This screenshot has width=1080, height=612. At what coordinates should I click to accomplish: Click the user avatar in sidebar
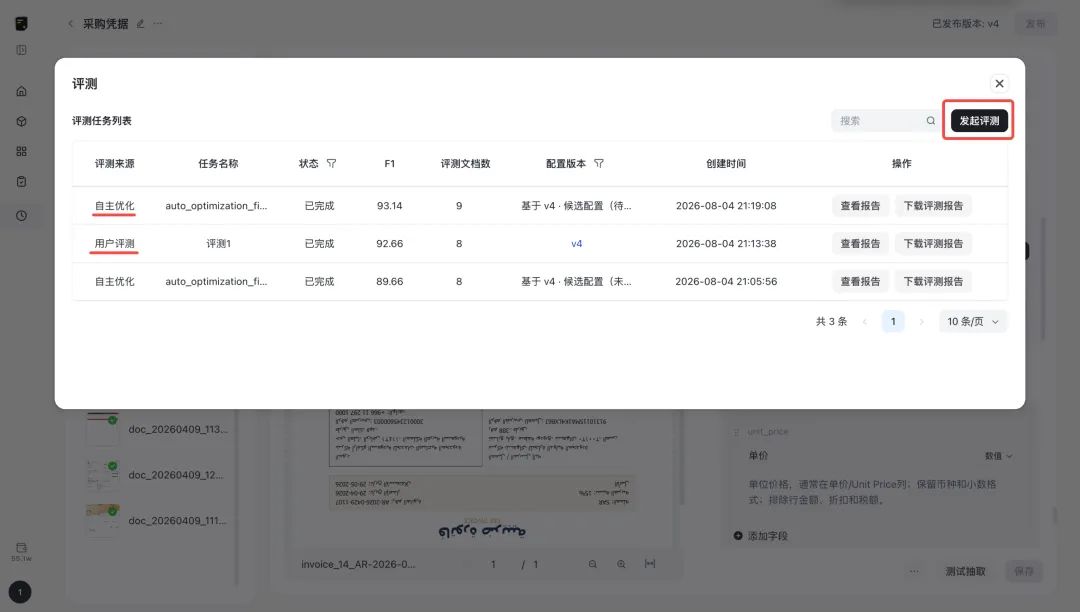[20, 592]
